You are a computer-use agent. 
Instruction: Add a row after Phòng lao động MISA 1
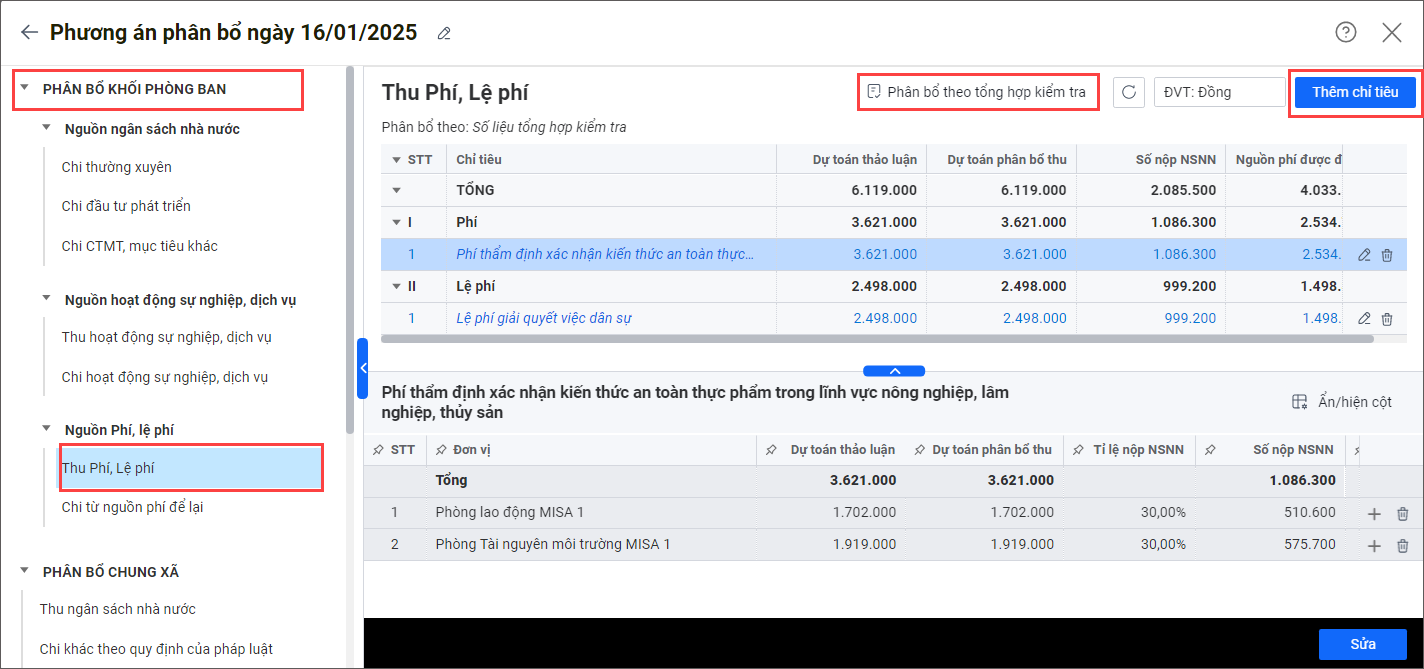(x=1374, y=514)
